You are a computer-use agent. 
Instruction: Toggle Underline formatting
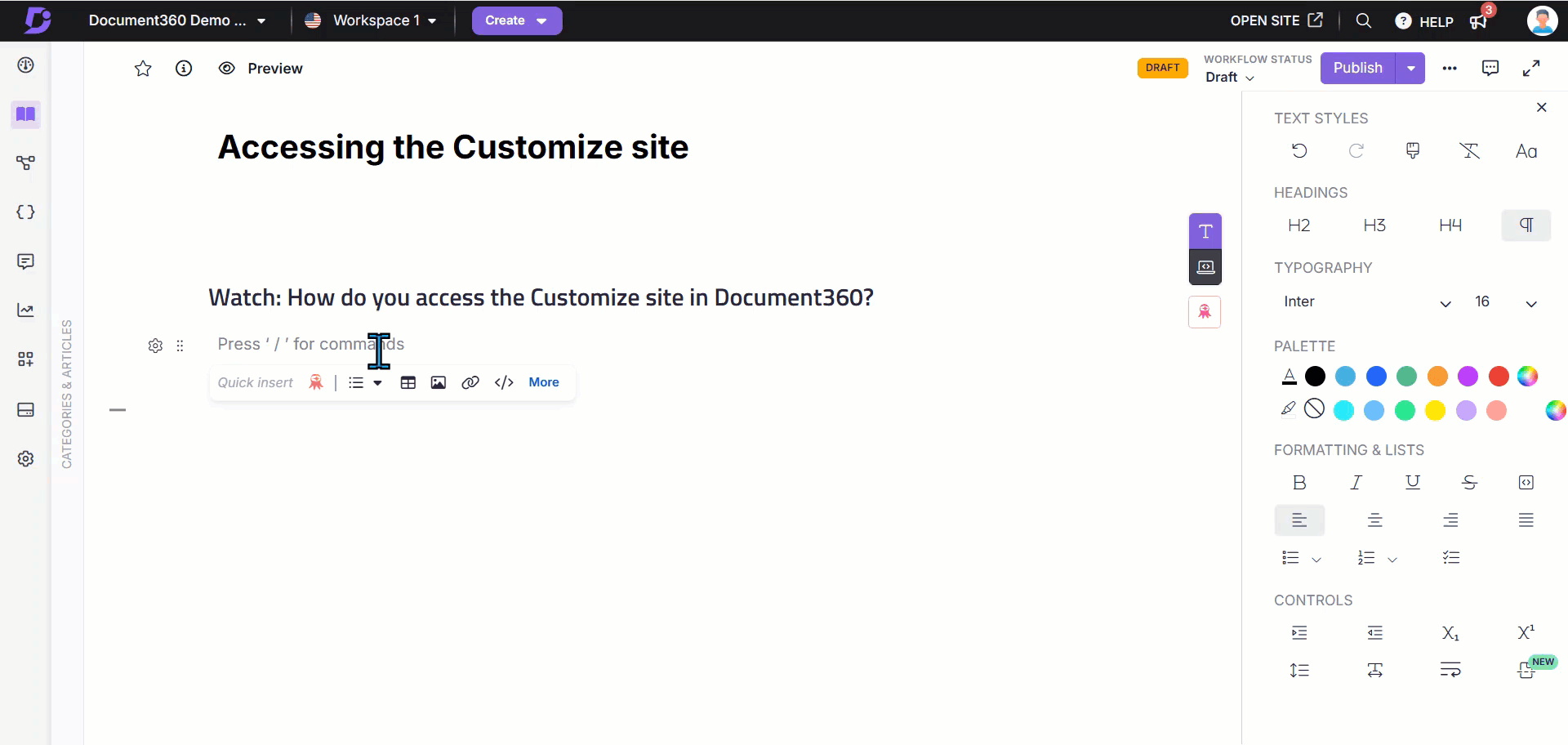[x=1413, y=483]
